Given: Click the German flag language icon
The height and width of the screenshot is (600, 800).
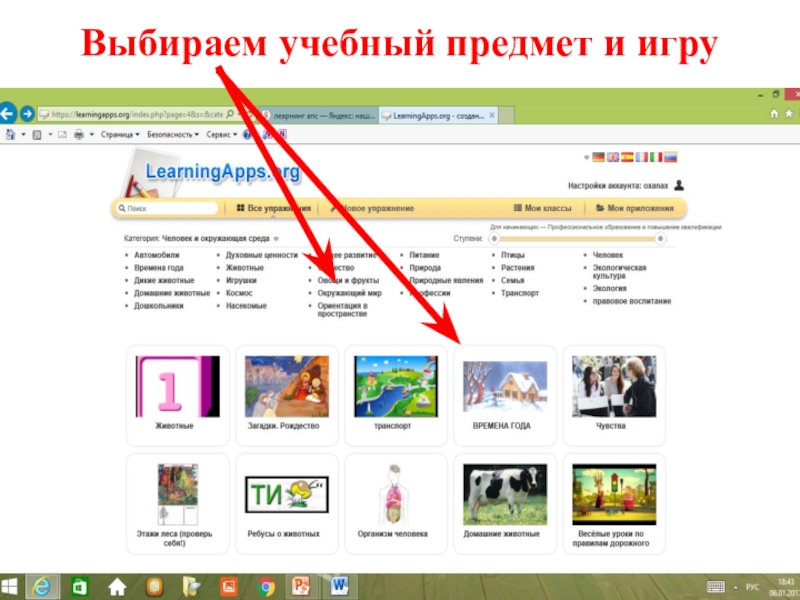Looking at the screenshot, I should tap(598, 157).
